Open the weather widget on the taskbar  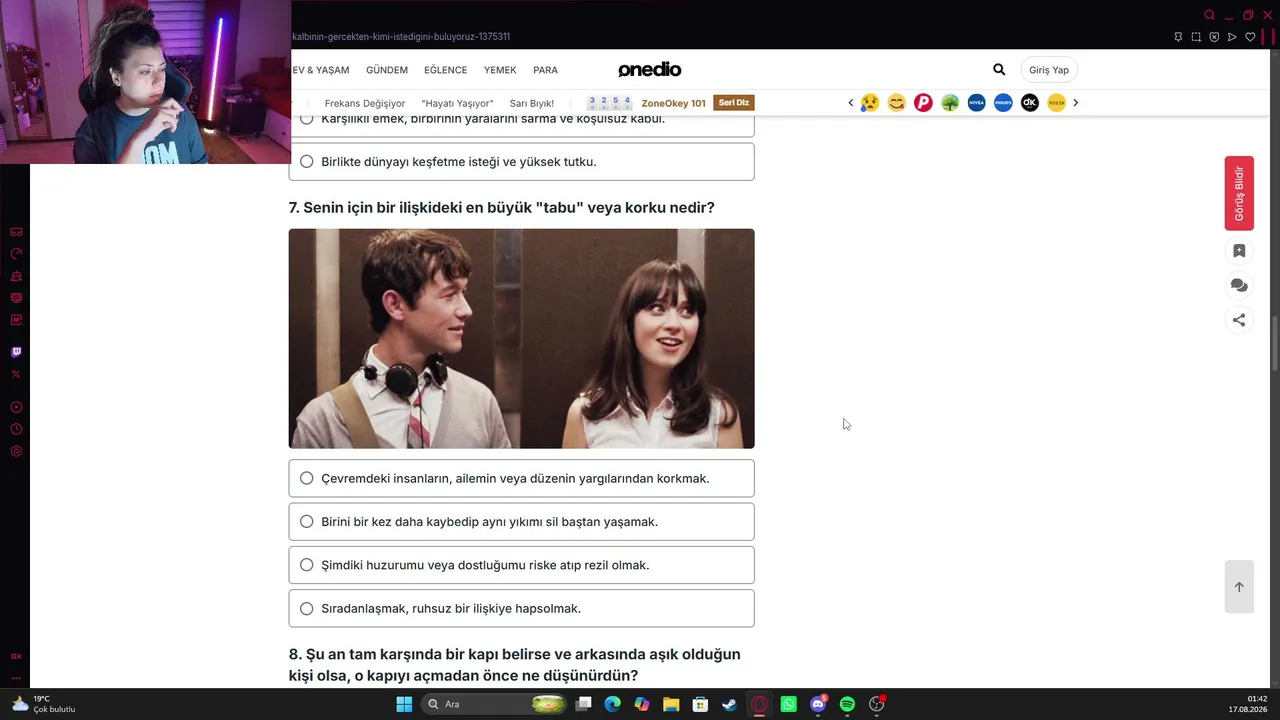tap(44, 704)
